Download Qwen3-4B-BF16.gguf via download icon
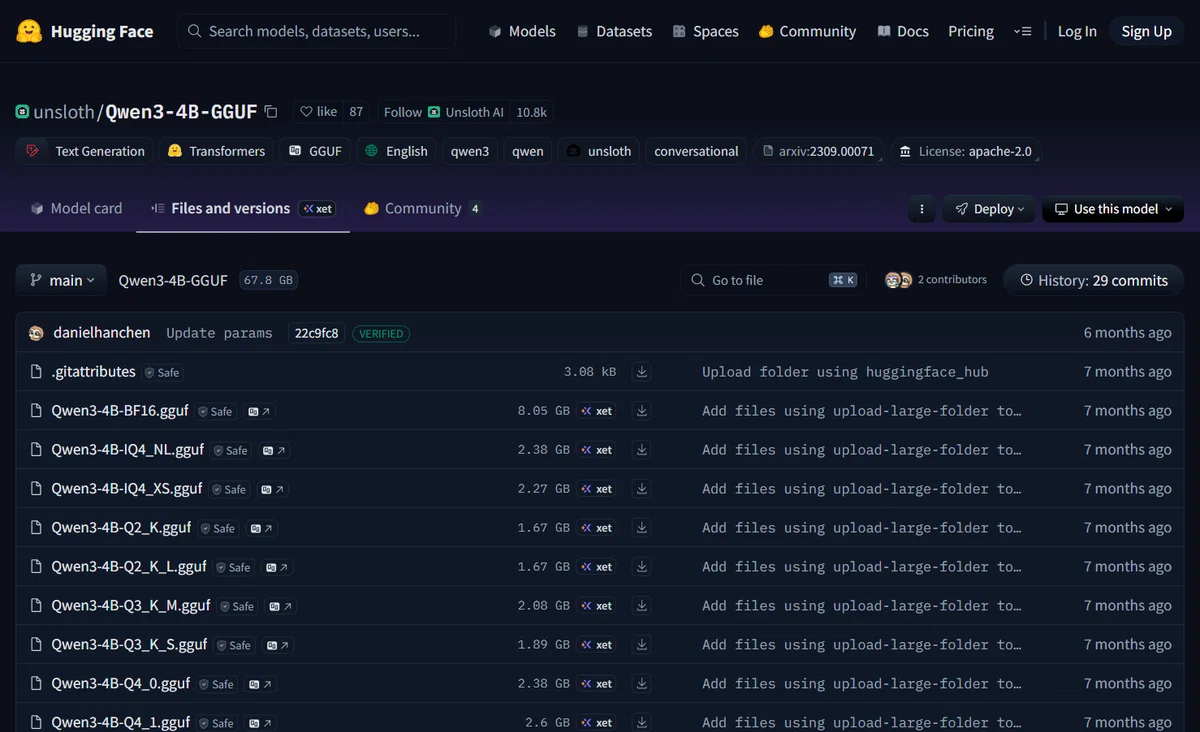 642,411
